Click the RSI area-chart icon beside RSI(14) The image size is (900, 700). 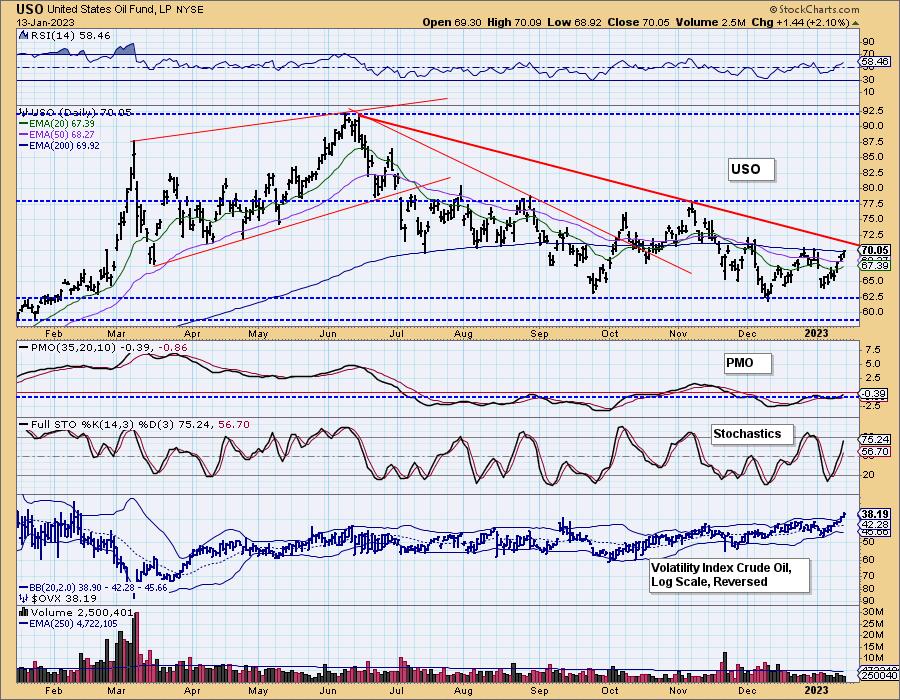[x=24, y=36]
